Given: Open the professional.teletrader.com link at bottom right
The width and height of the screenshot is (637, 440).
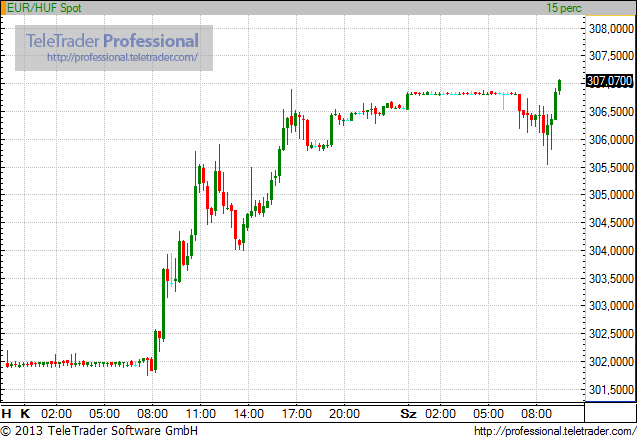Looking at the screenshot, I should click(x=555, y=431).
